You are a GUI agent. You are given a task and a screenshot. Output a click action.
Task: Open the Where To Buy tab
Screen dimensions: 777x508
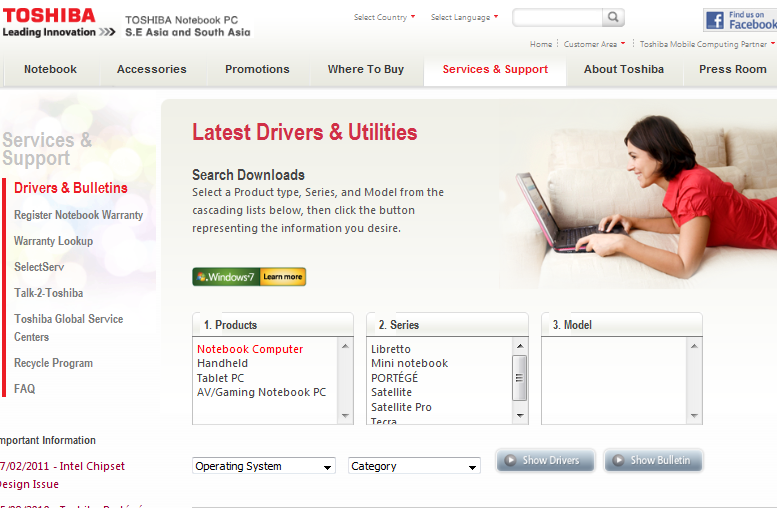click(366, 69)
